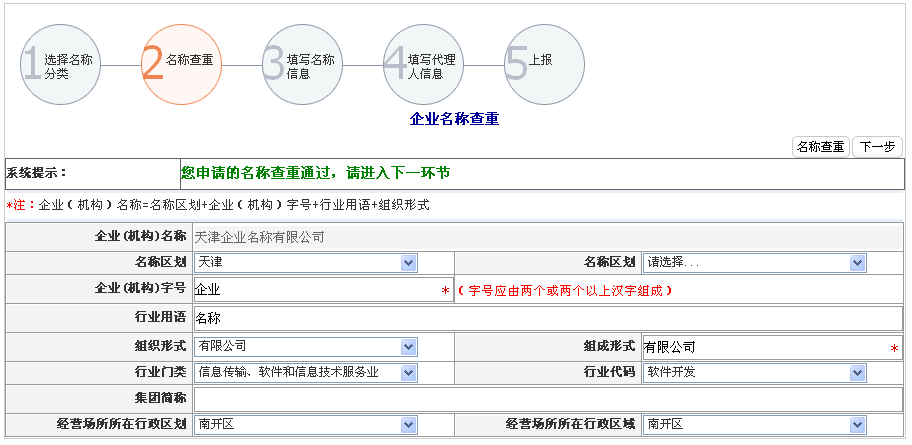Click into the 集团简称 text field
This screenshot has width=912, height=445.
tap(546, 398)
